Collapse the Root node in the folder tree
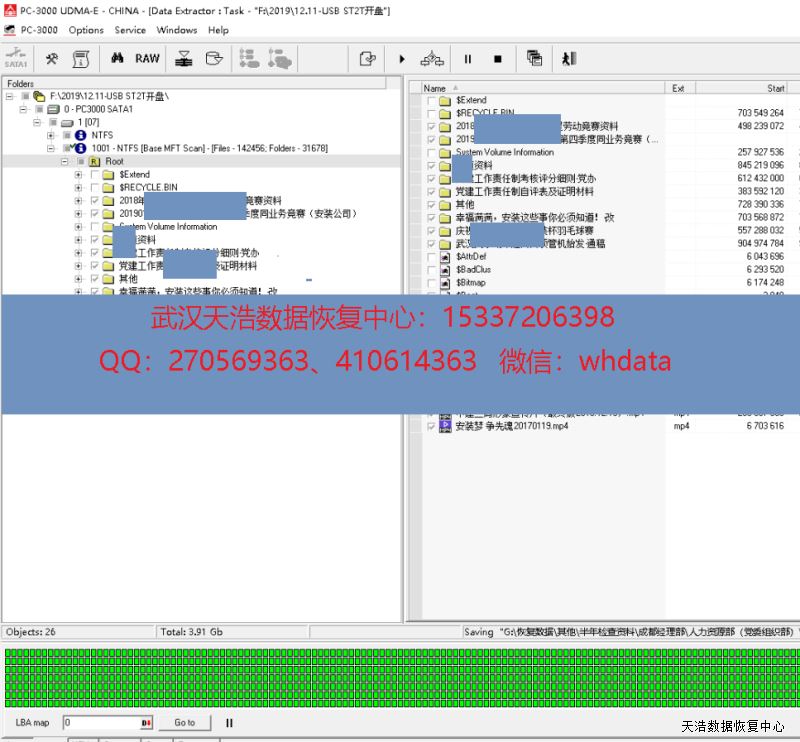The height and width of the screenshot is (742, 800). point(65,161)
